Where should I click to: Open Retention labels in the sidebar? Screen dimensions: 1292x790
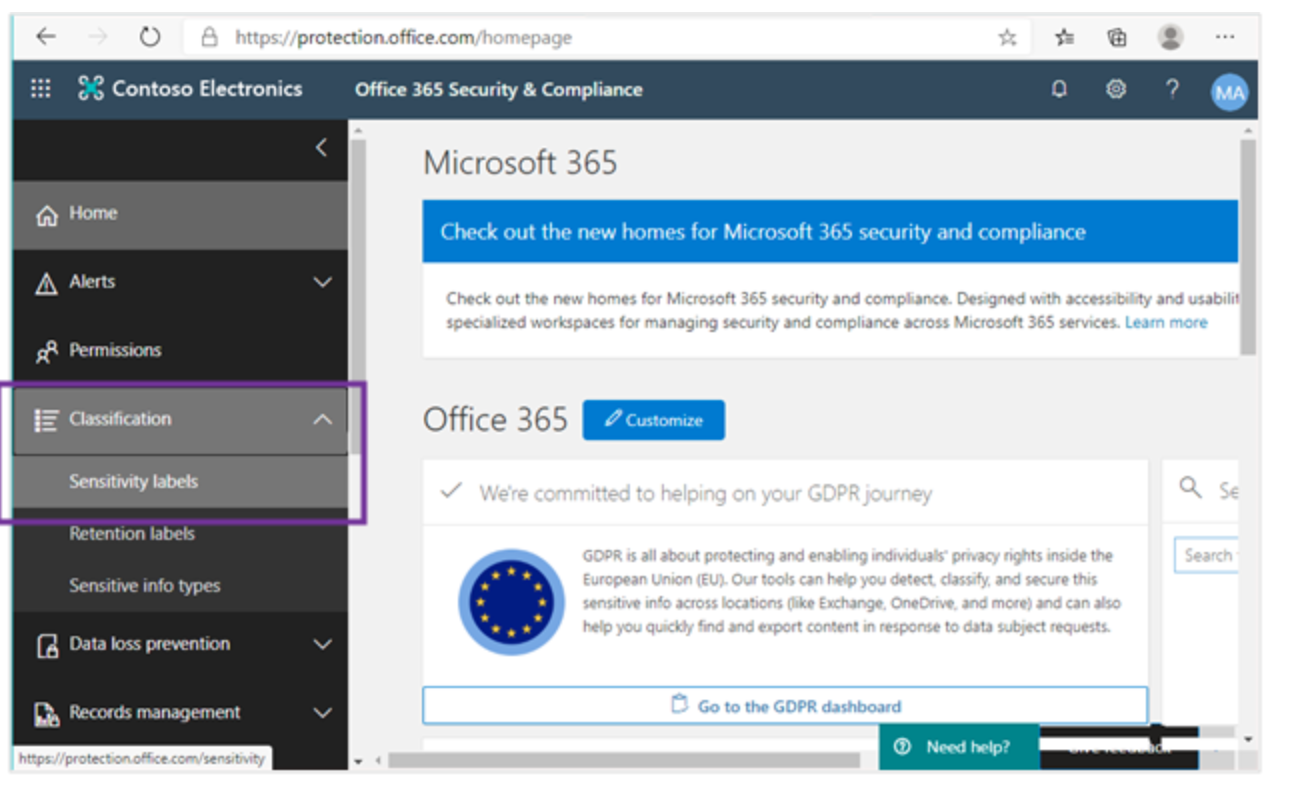click(x=131, y=533)
